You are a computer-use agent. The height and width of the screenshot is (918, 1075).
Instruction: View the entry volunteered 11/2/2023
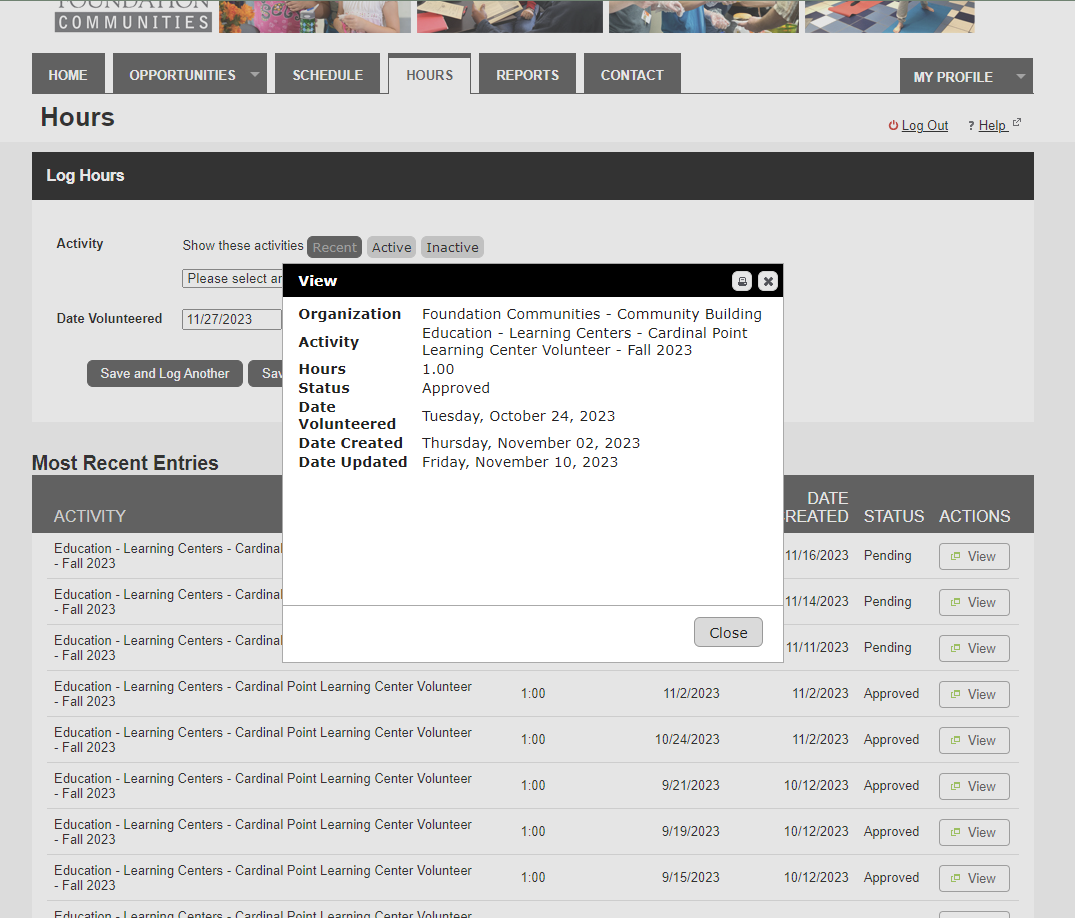974,694
